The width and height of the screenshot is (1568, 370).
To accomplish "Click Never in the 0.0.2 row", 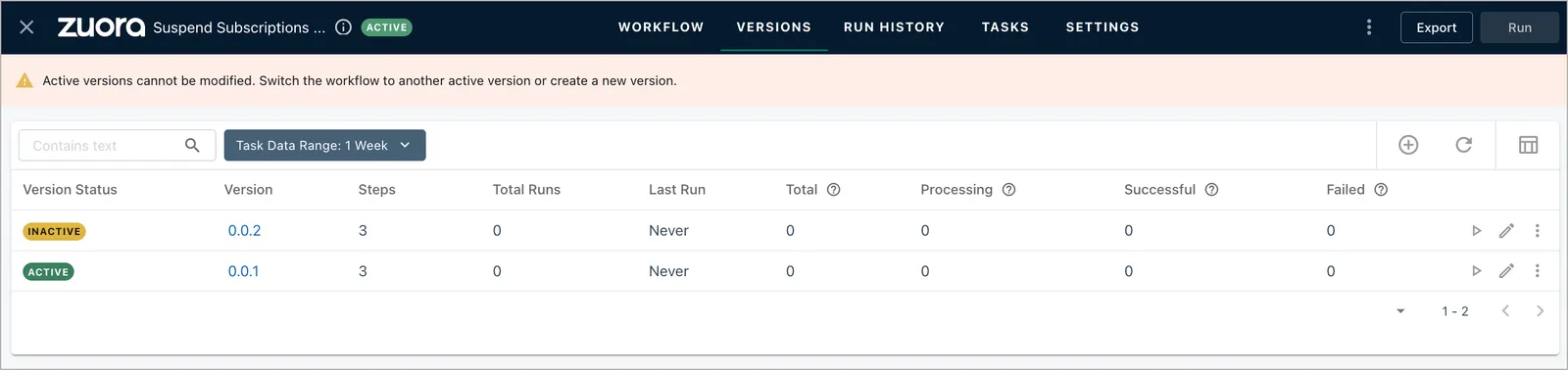I will click(668, 231).
